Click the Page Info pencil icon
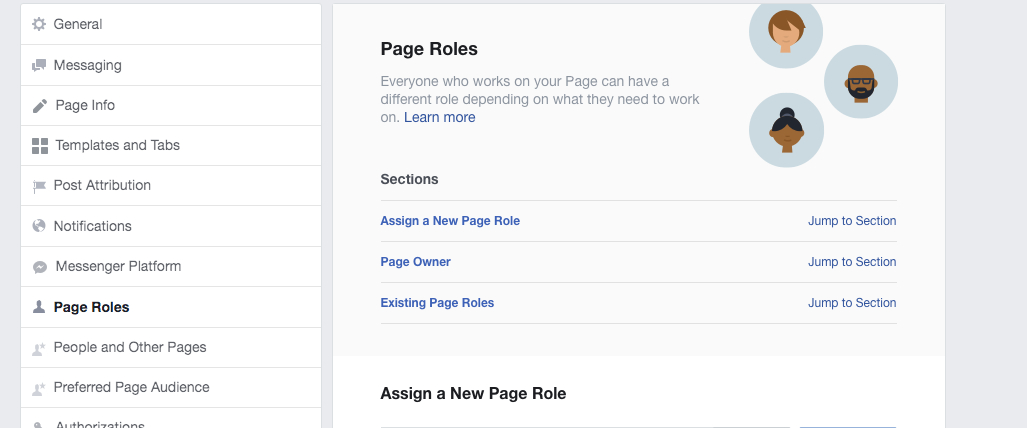The width and height of the screenshot is (1027, 428). point(40,106)
